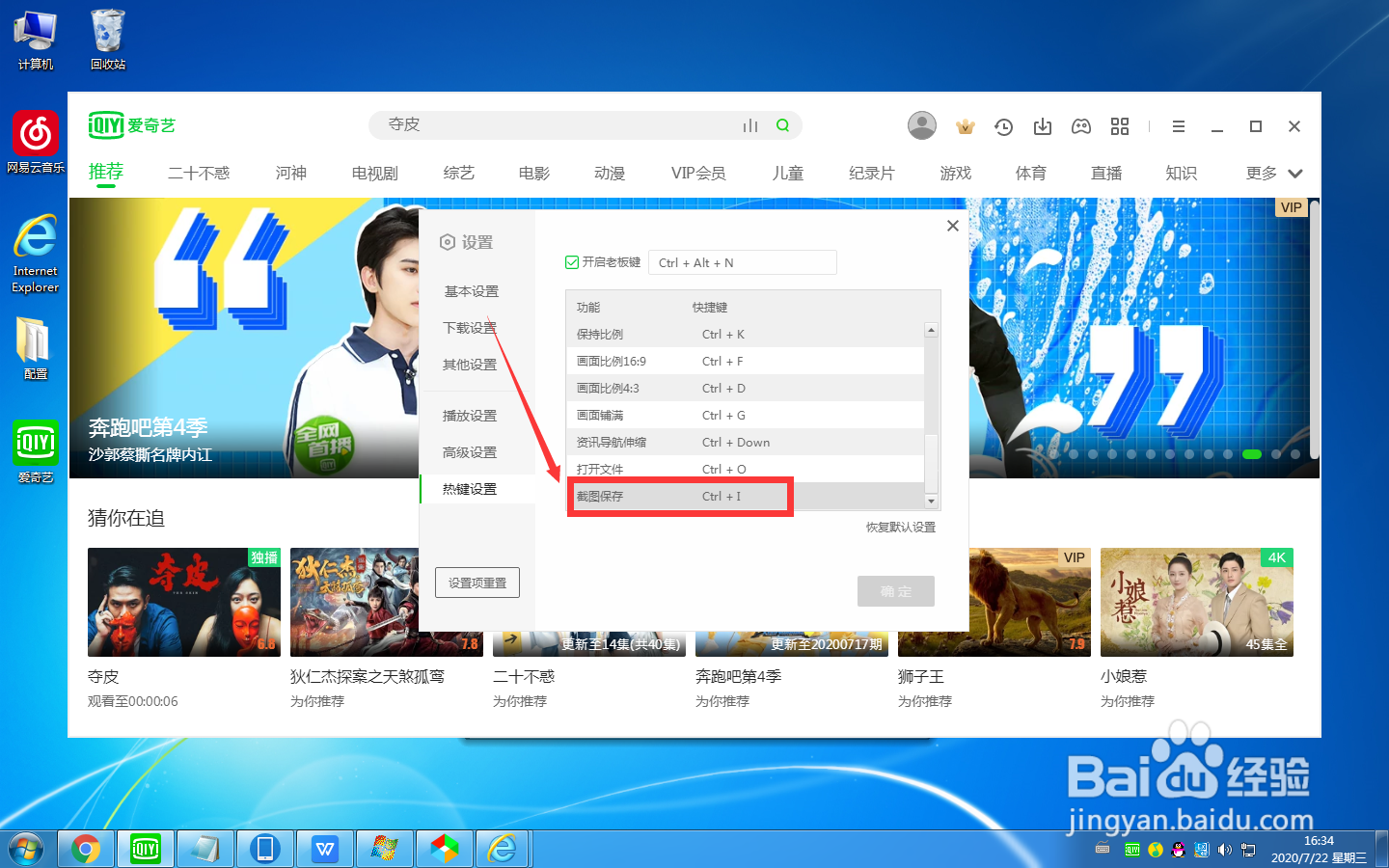Open the 小娘惹 video thumbnail
The image size is (1389, 868).
tap(1197, 602)
